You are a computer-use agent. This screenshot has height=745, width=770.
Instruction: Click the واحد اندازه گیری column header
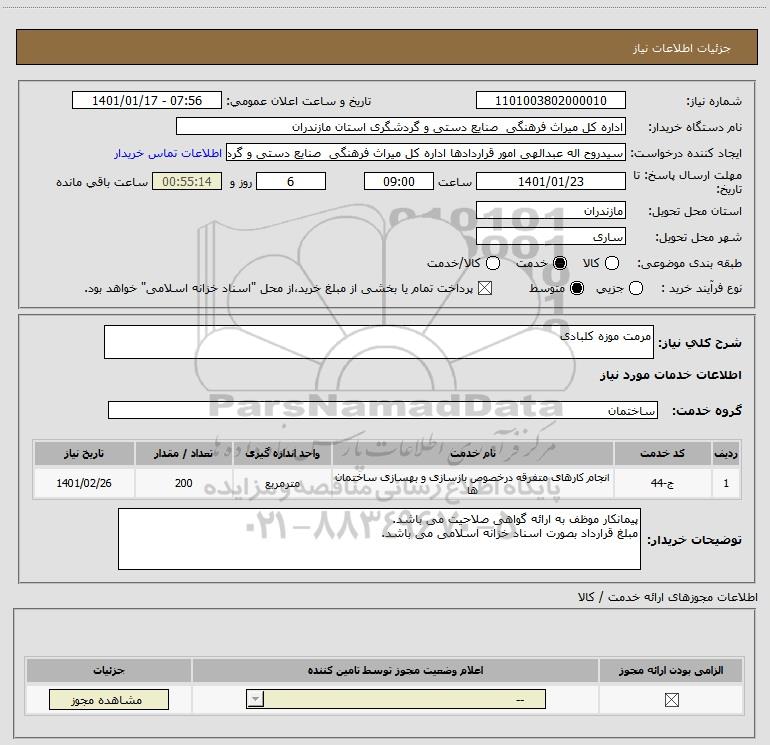tap(282, 453)
